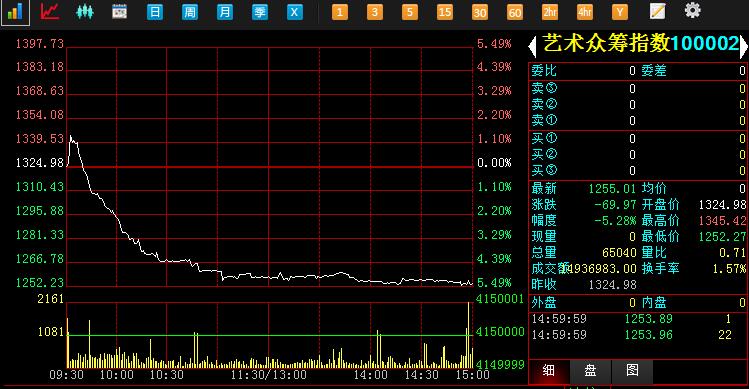Screen dimensions: 749x389
Task: Select weekly period 周 button
Action: coord(190,11)
